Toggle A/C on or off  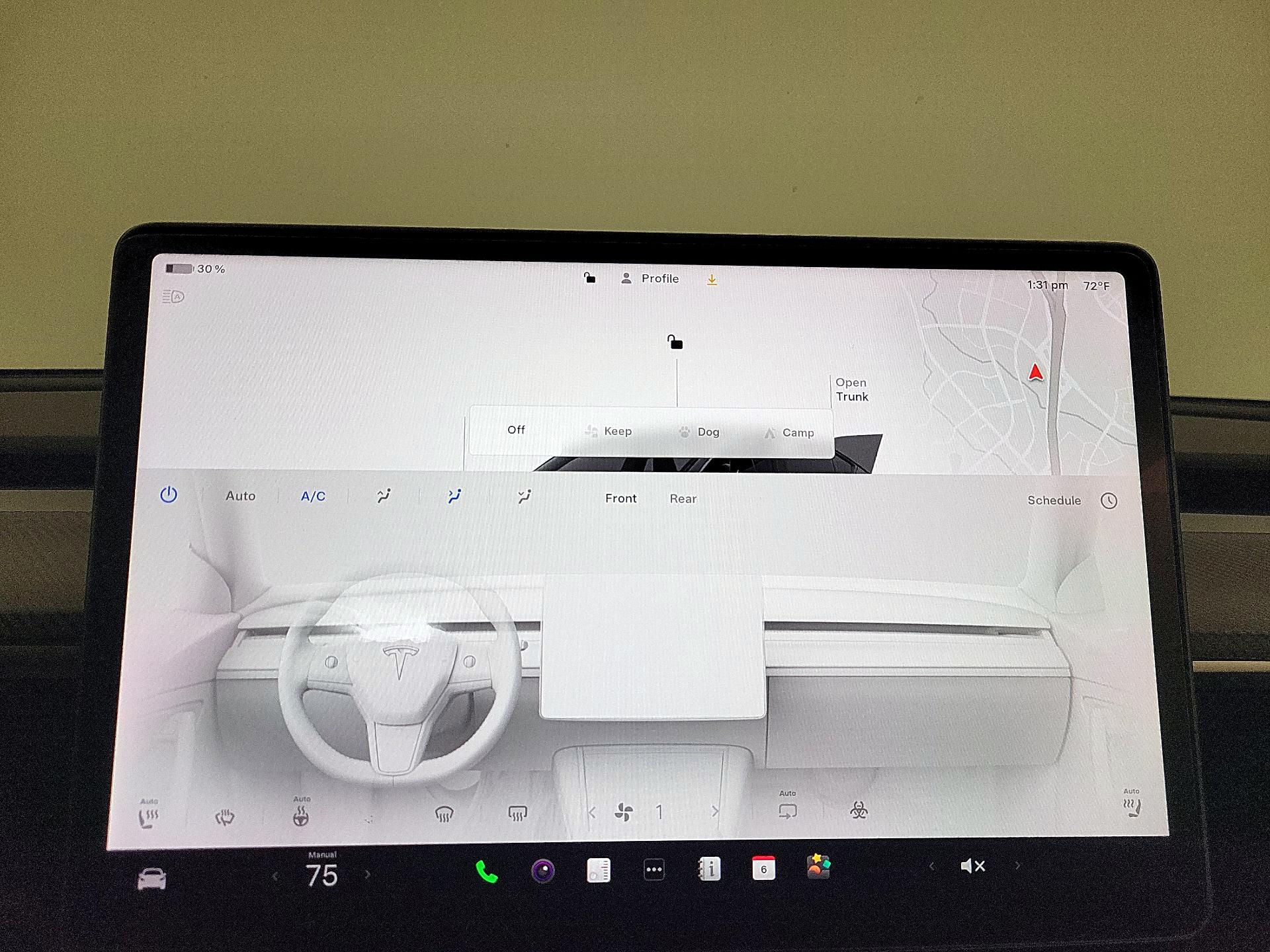313,496
